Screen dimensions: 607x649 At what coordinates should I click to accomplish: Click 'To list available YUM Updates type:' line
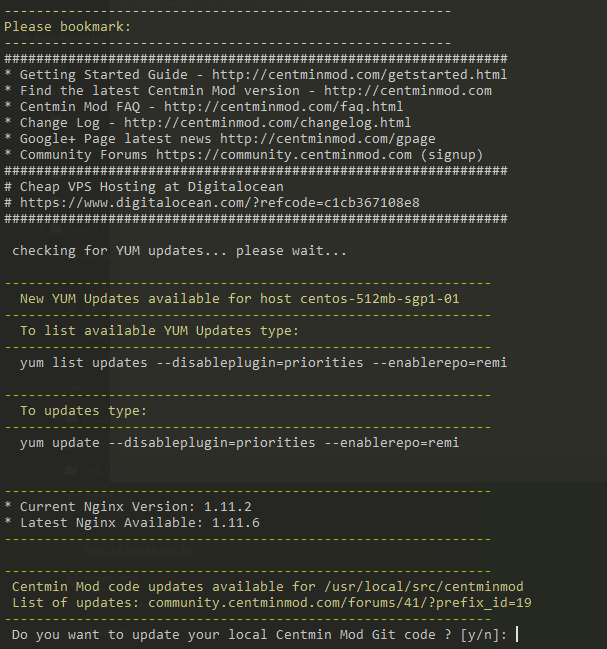(159, 331)
